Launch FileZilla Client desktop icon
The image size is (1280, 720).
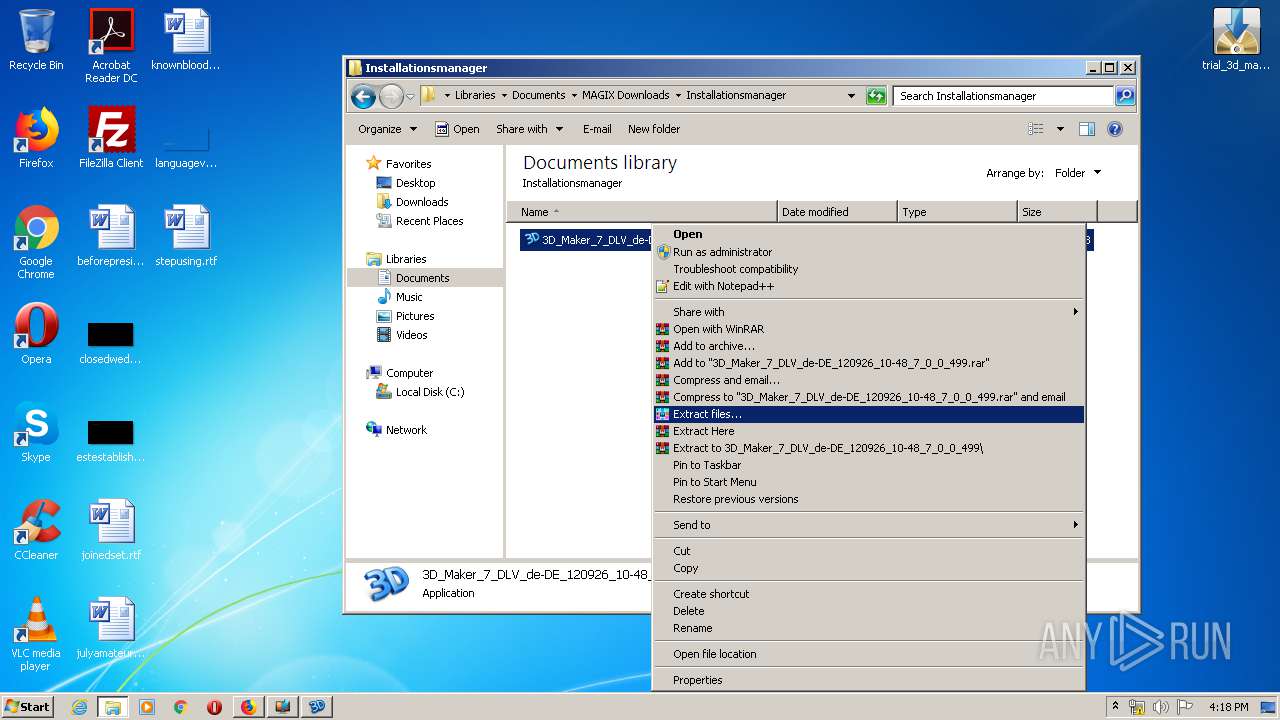pyautogui.click(x=111, y=138)
